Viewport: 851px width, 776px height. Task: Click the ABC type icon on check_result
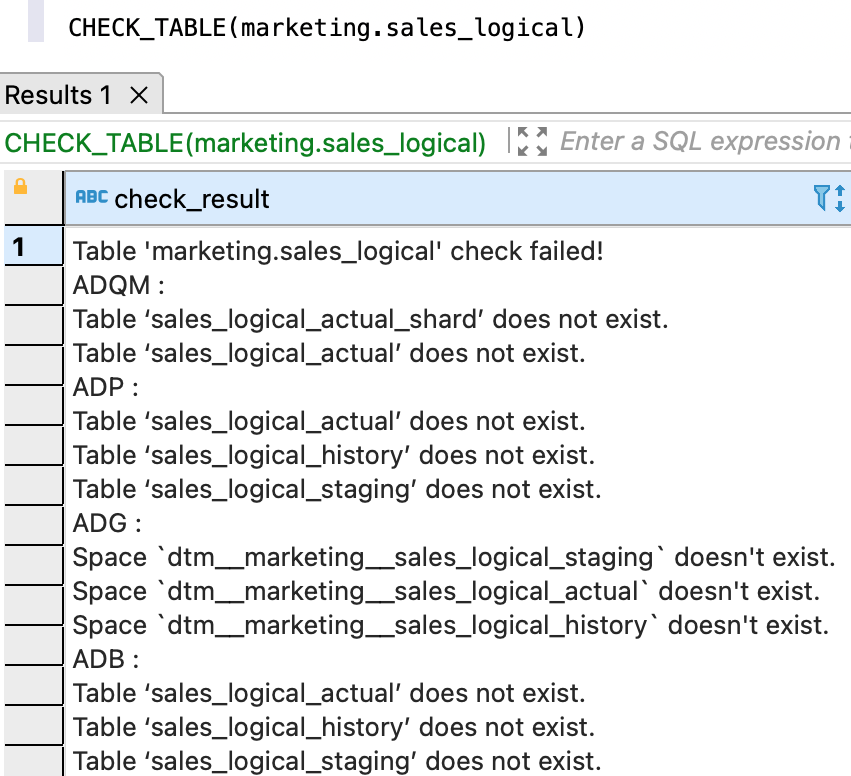pyautogui.click(x=91, y=198)
